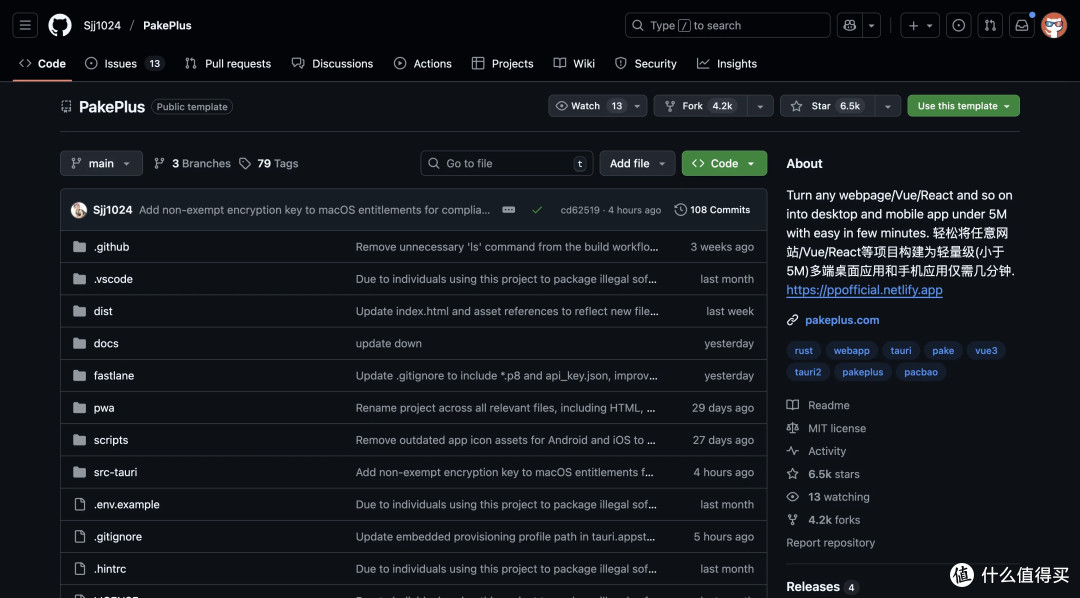The height and width of the screenshot is (598, 1080).
Task: Click the dist folder icon
Action: (79, 311)
